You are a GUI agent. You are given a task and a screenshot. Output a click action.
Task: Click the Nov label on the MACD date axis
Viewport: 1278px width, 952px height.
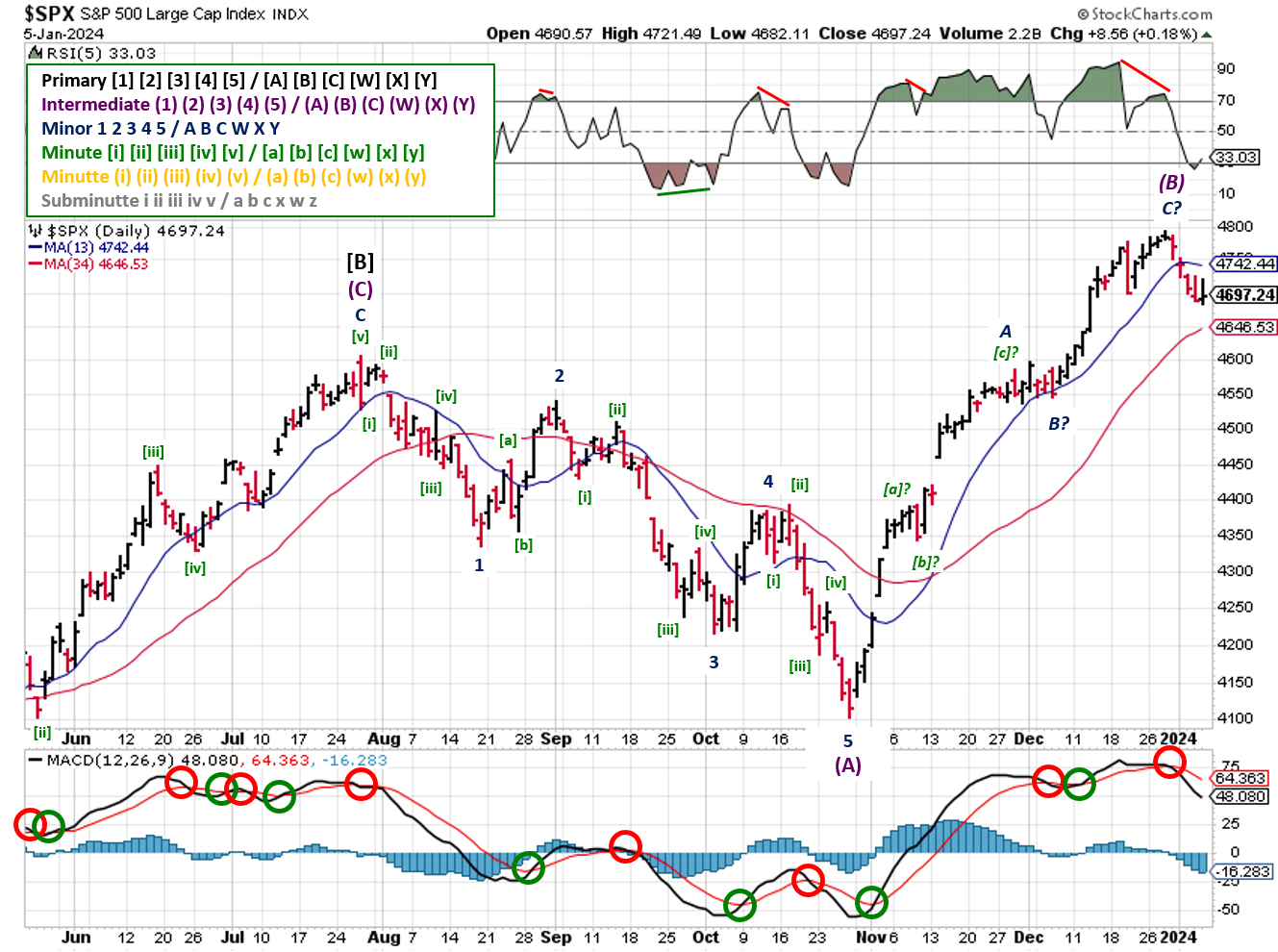point(870,937)
